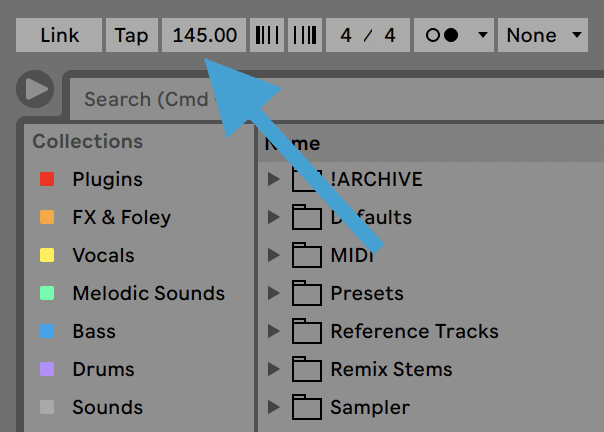Click the green Melodic Sounds swatch

point(47,293)
